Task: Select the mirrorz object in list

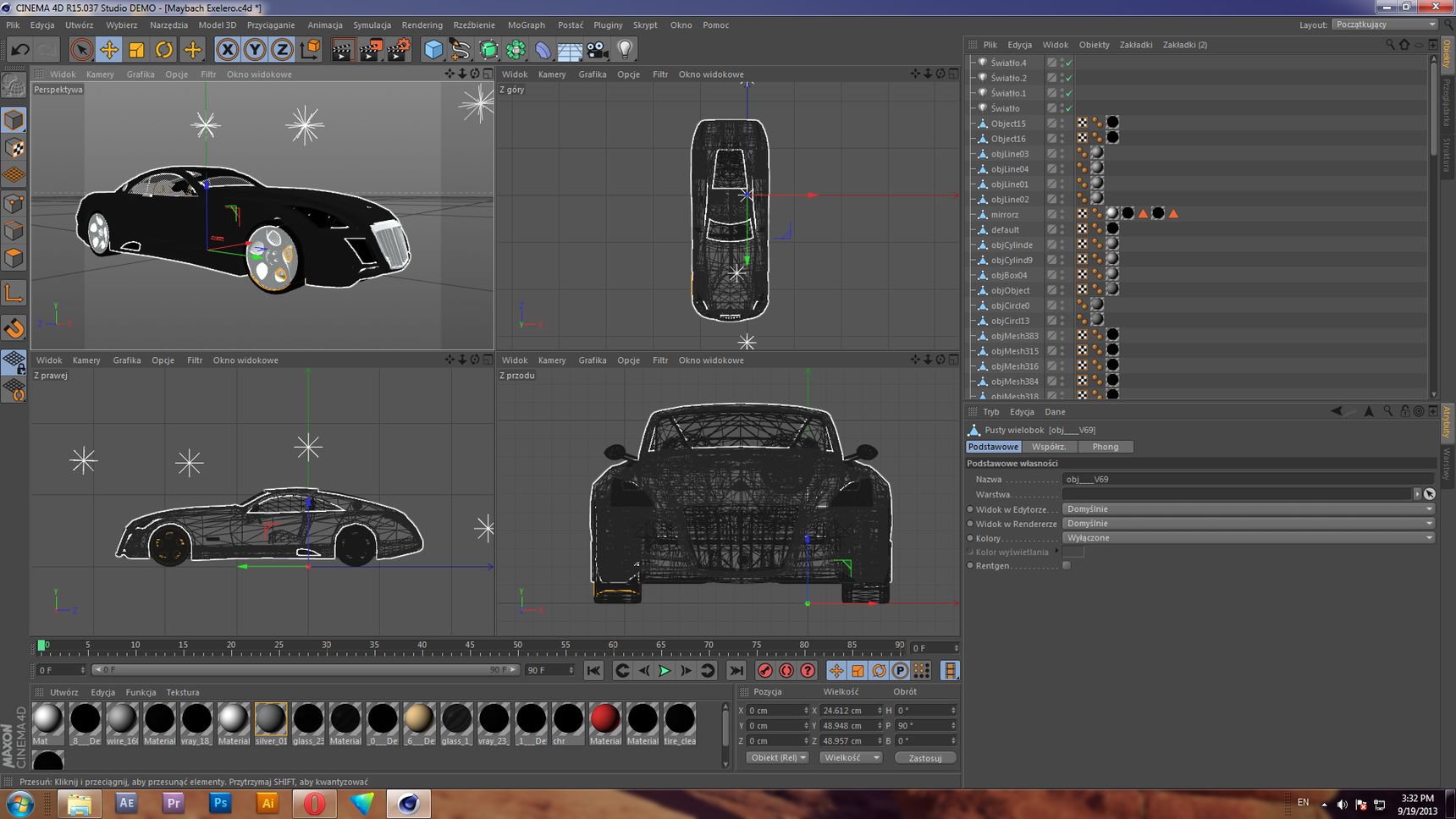Action: (1005, 215)
